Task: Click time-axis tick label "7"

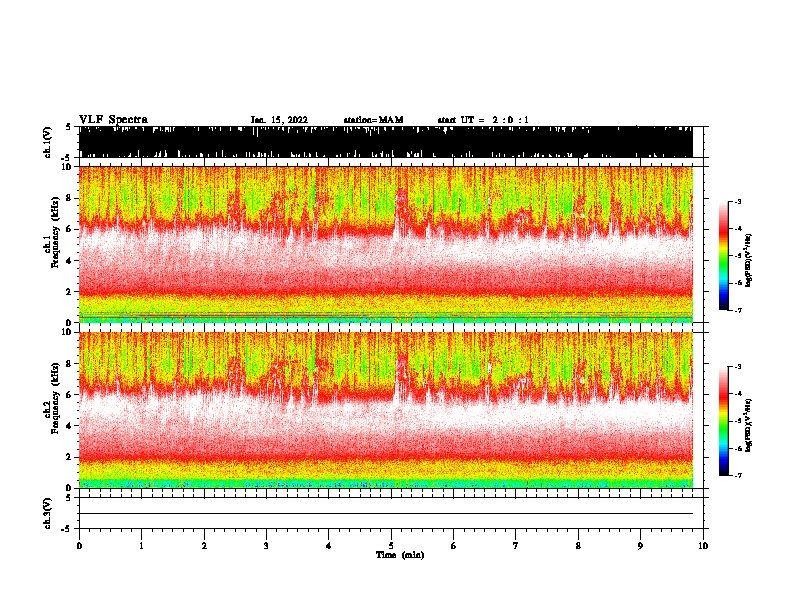Action: (516, 546)
